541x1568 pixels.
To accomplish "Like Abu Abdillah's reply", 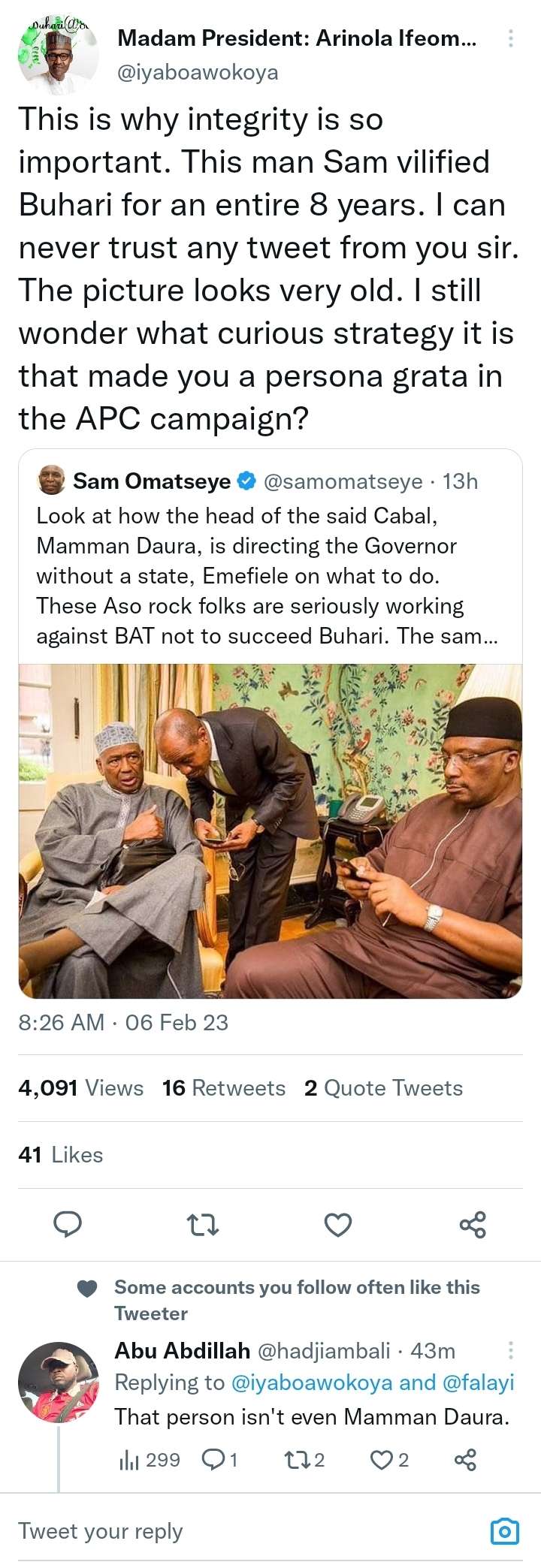I will pyautogui.click(x=390, y=1460).
